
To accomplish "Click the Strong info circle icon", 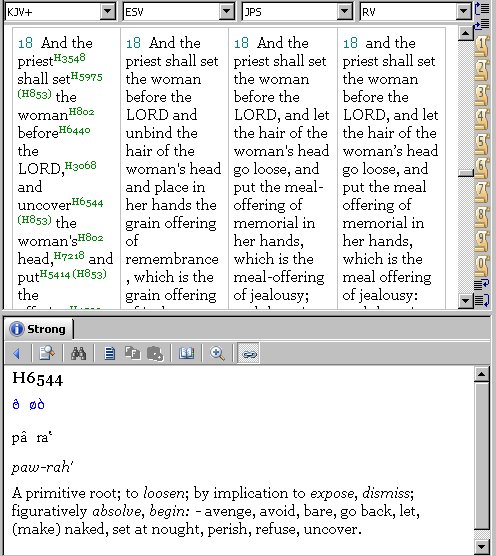I will 16,329.
